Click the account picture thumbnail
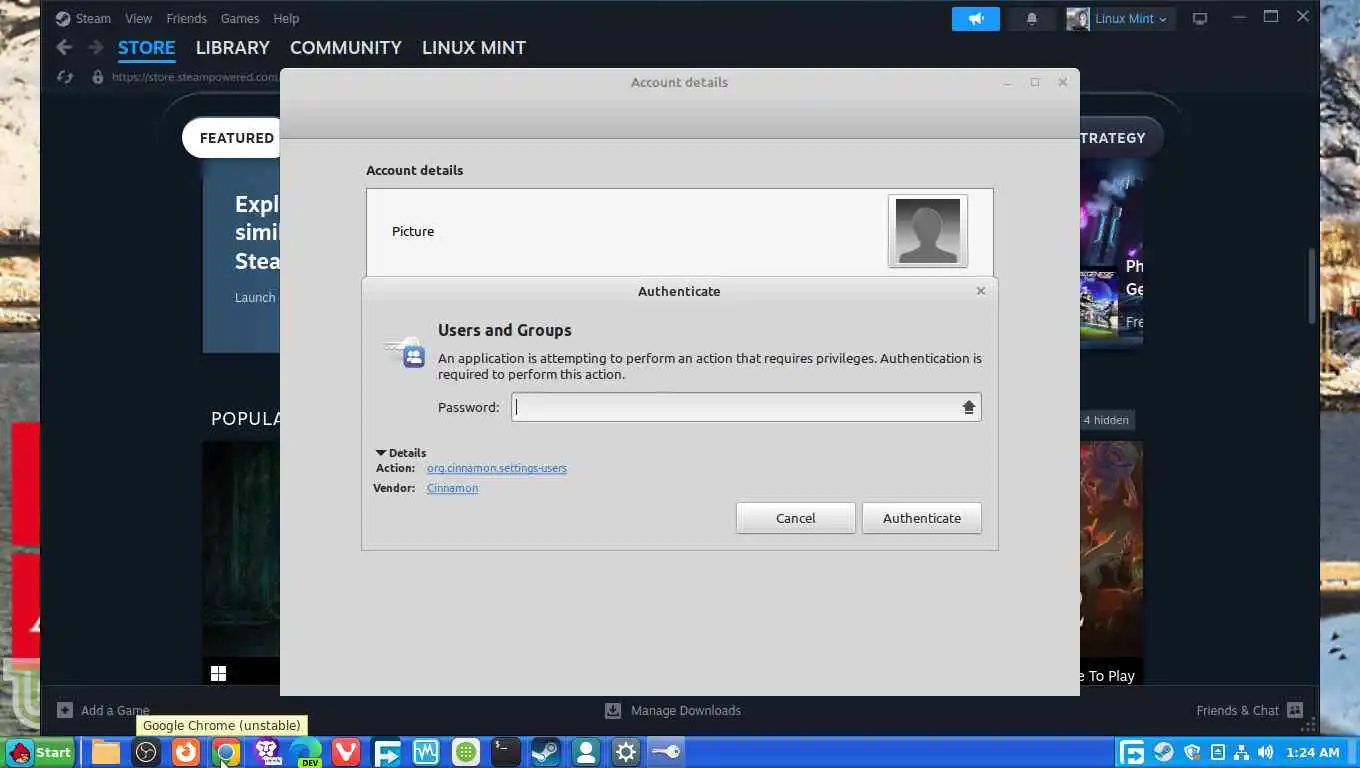1360x768 pixels. pyautogui.click(x=928, y=231)
